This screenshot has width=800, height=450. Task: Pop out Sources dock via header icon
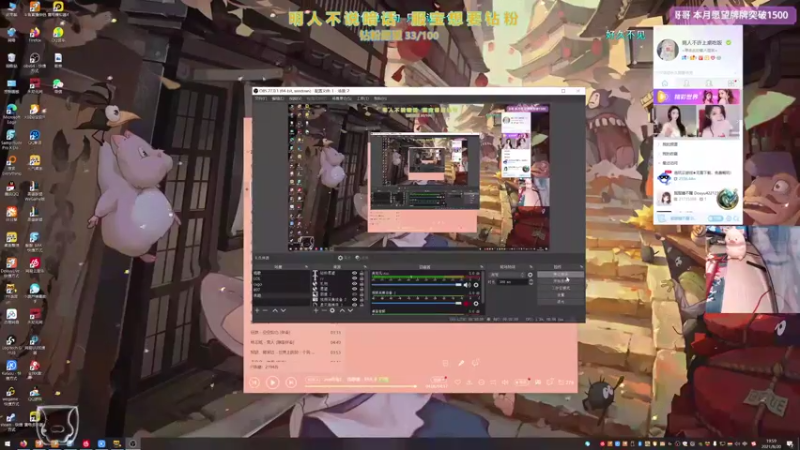(x=365, y=267)
